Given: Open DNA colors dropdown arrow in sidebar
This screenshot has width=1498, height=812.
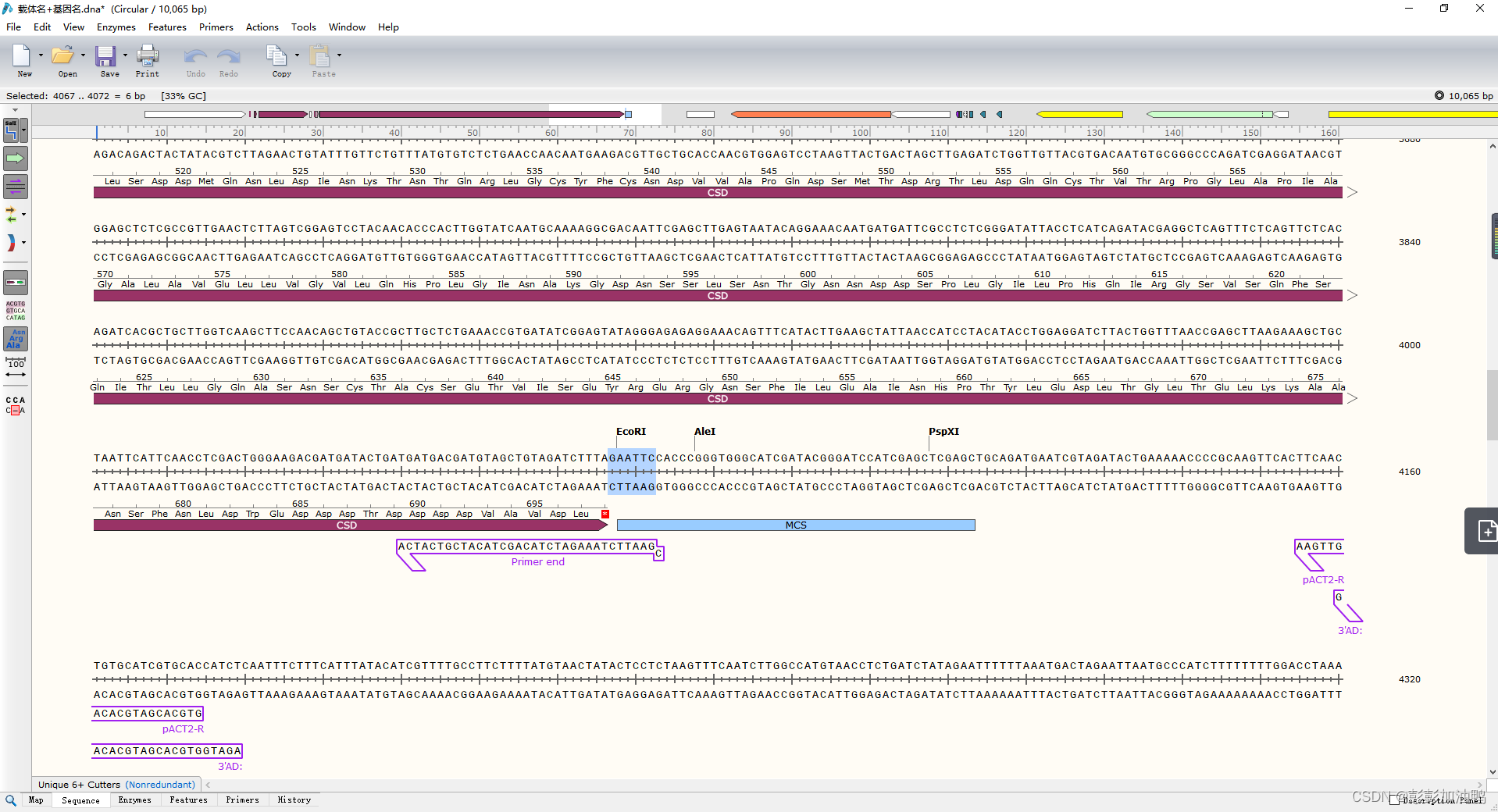Looking at the screenshot, I should point(24,243).
